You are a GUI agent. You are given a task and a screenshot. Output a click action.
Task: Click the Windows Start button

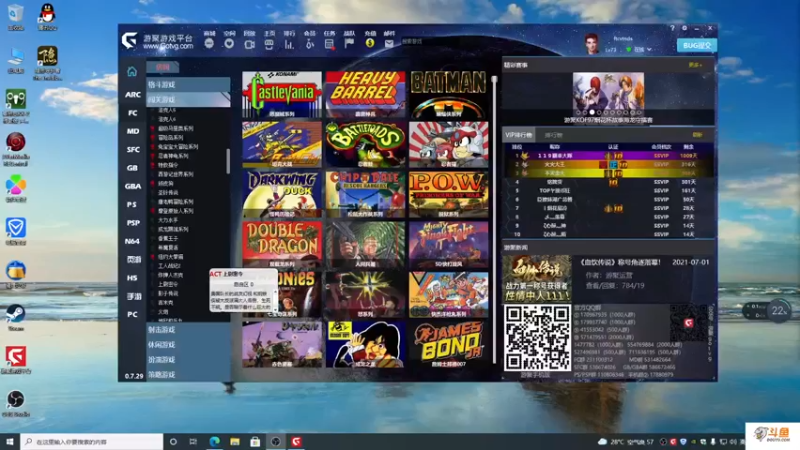click(10, 441)
